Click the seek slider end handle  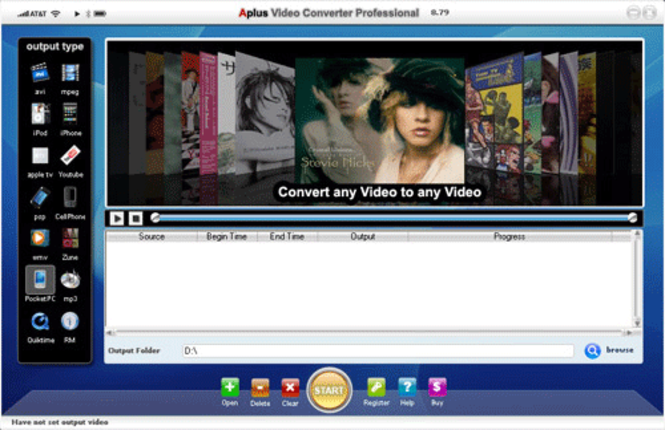click(x=632, y=218)
